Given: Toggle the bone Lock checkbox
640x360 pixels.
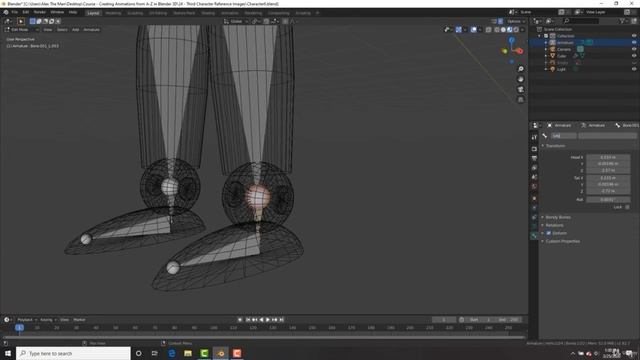Looking at the screenshot, I should point(627,207).
